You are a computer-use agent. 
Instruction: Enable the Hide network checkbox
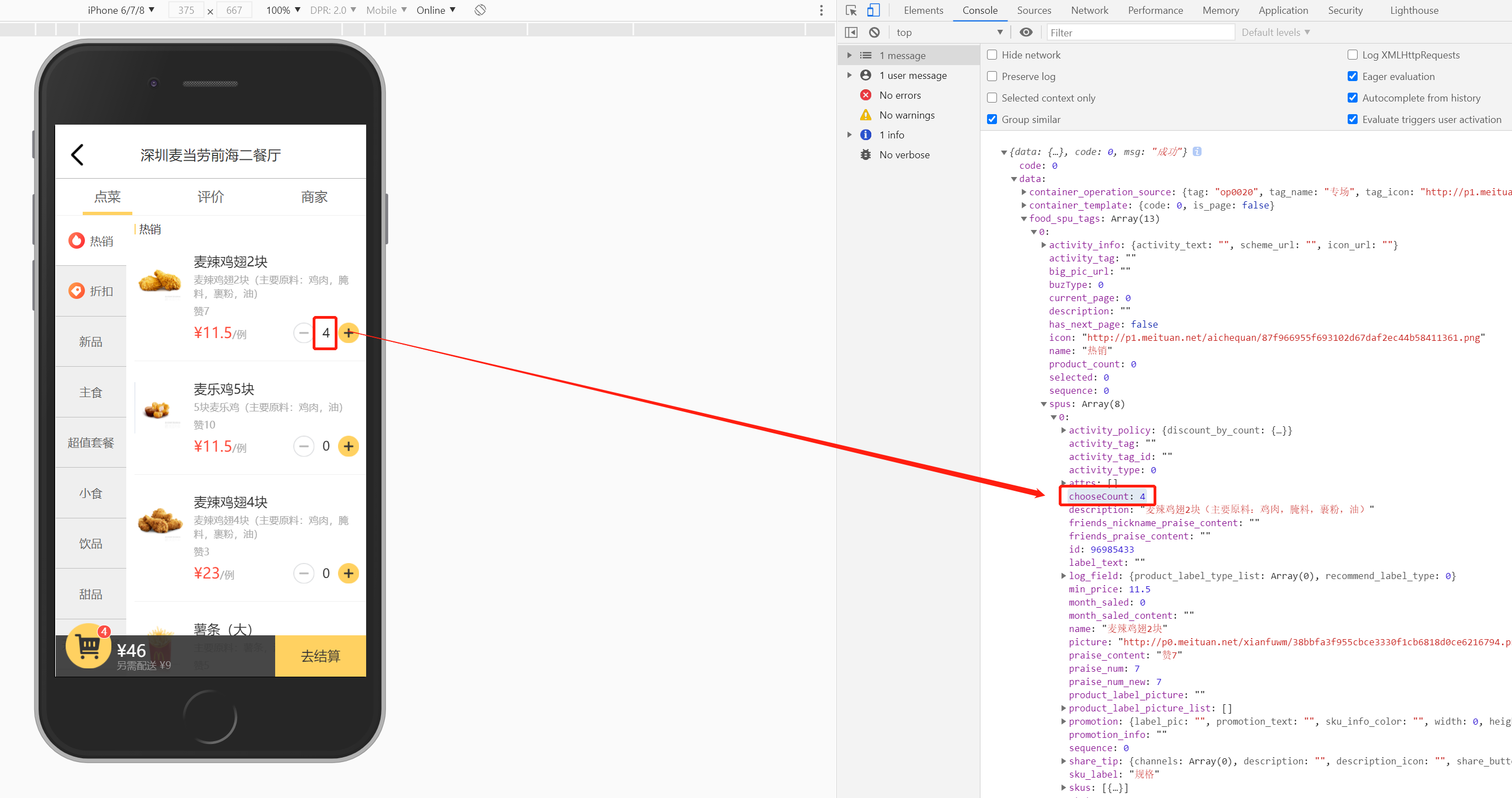(x=992, y=55)
